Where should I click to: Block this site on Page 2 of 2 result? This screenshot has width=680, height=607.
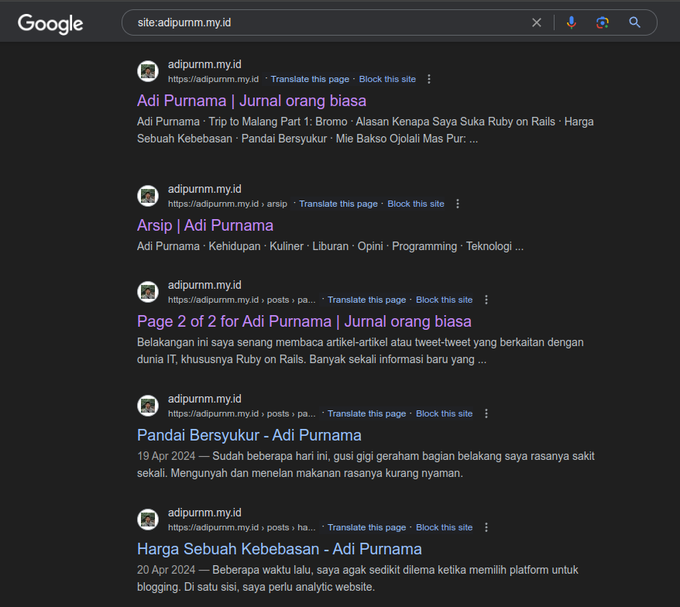[x=444, y=300]
